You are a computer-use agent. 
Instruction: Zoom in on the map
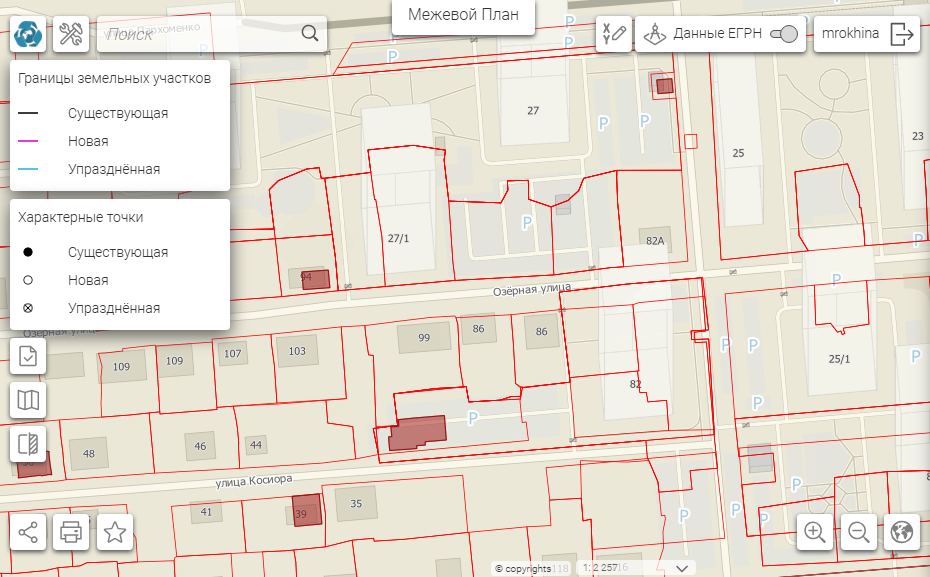815,532
